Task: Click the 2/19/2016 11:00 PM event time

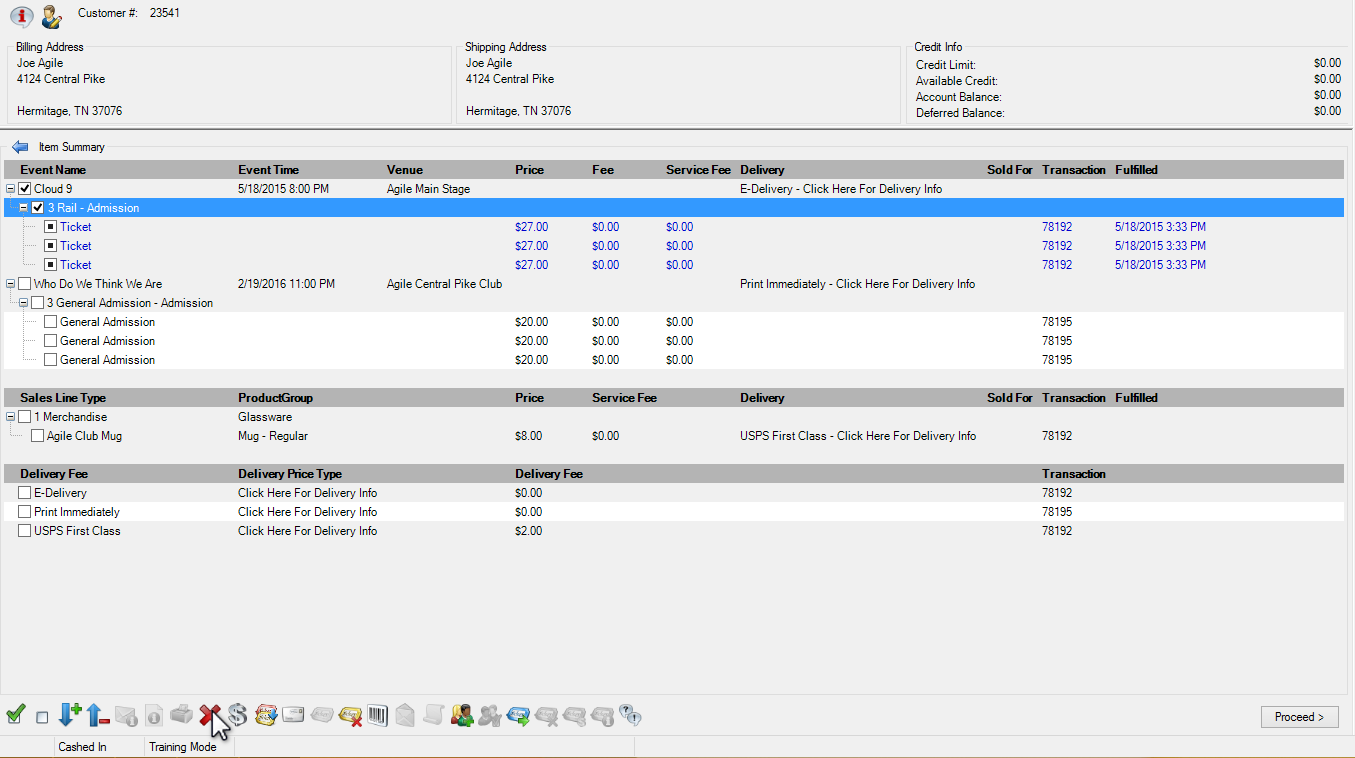Action: 287,284
